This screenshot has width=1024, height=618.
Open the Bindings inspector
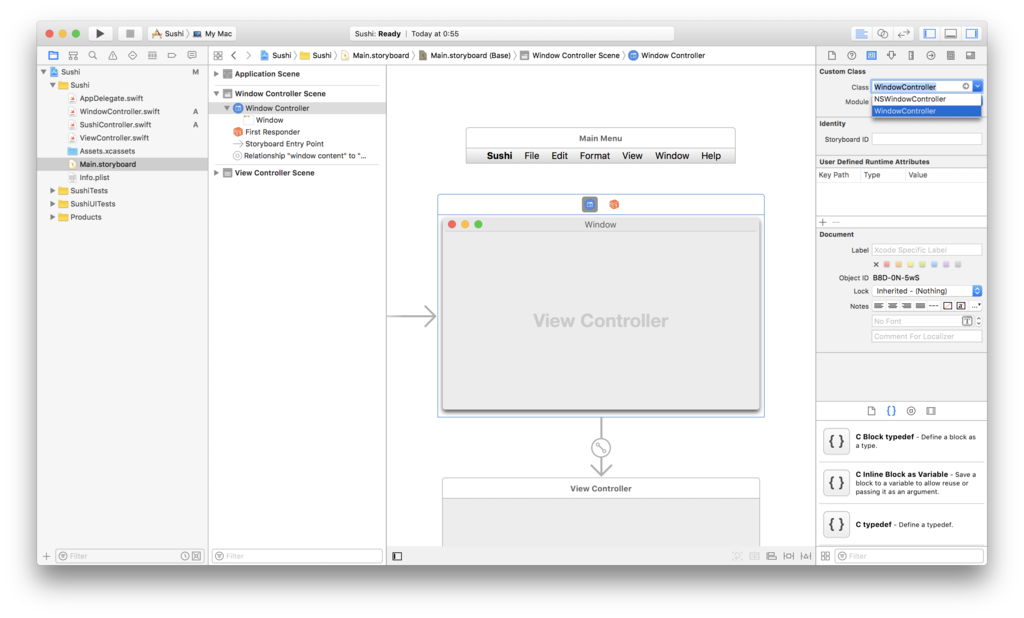point(951,56)
